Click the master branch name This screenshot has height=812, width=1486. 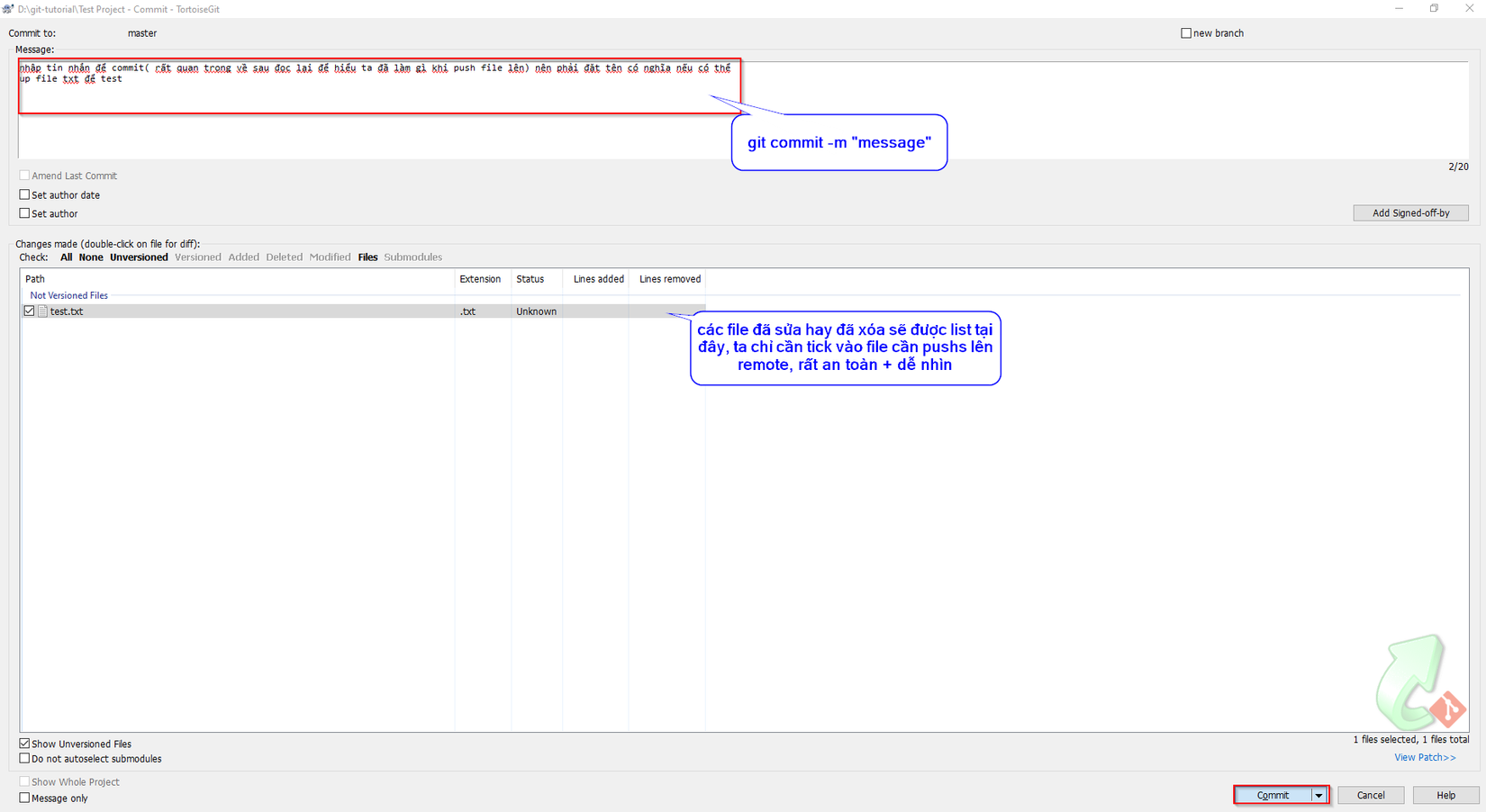[x=142, y=33]
